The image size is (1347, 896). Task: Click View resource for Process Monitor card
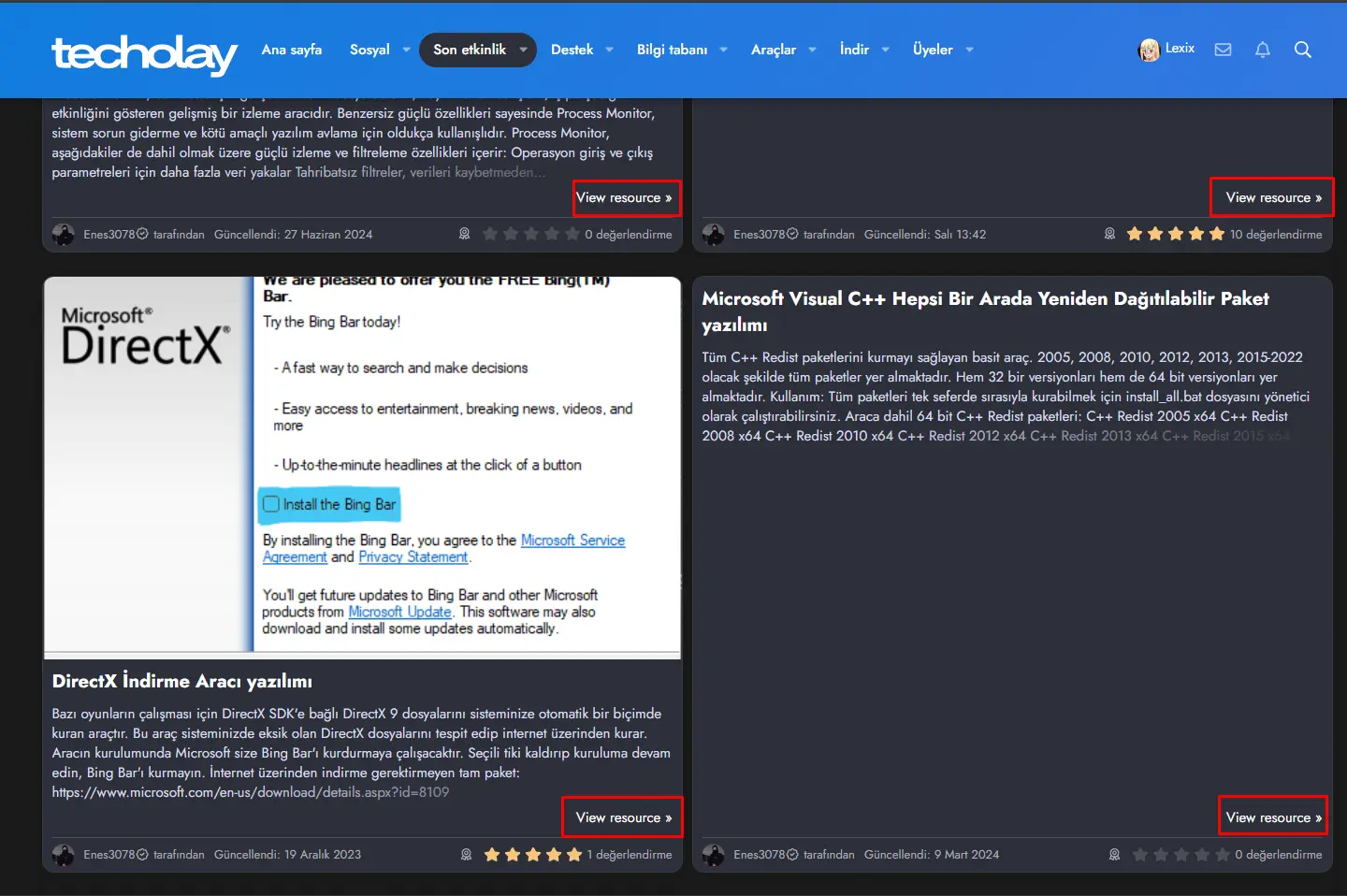(624, 197)
